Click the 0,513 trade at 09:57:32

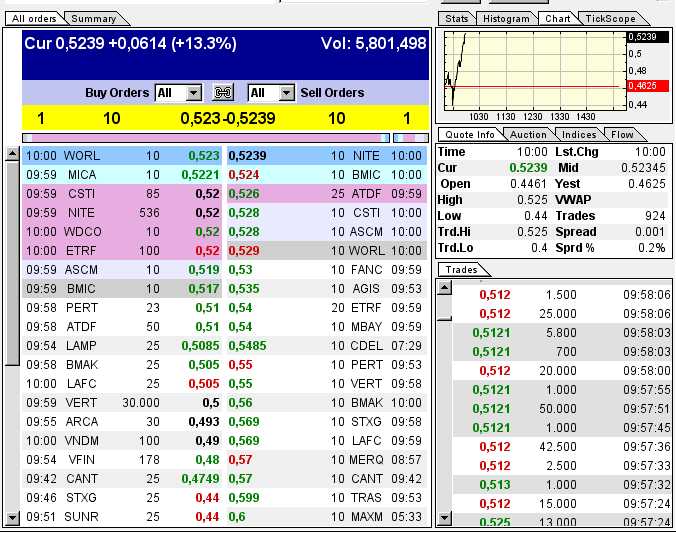562,484
